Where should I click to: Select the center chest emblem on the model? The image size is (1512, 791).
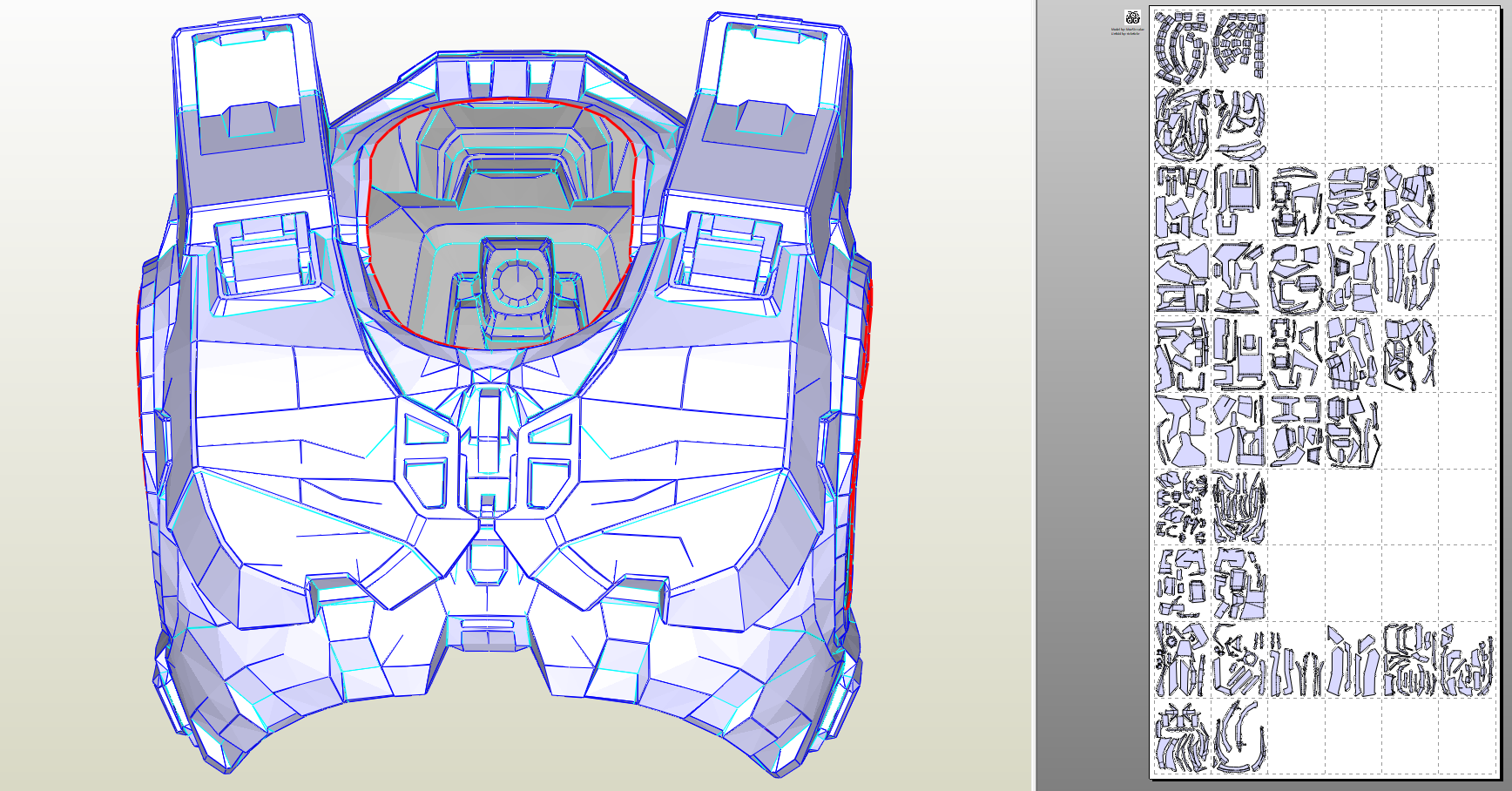point(489,453)
